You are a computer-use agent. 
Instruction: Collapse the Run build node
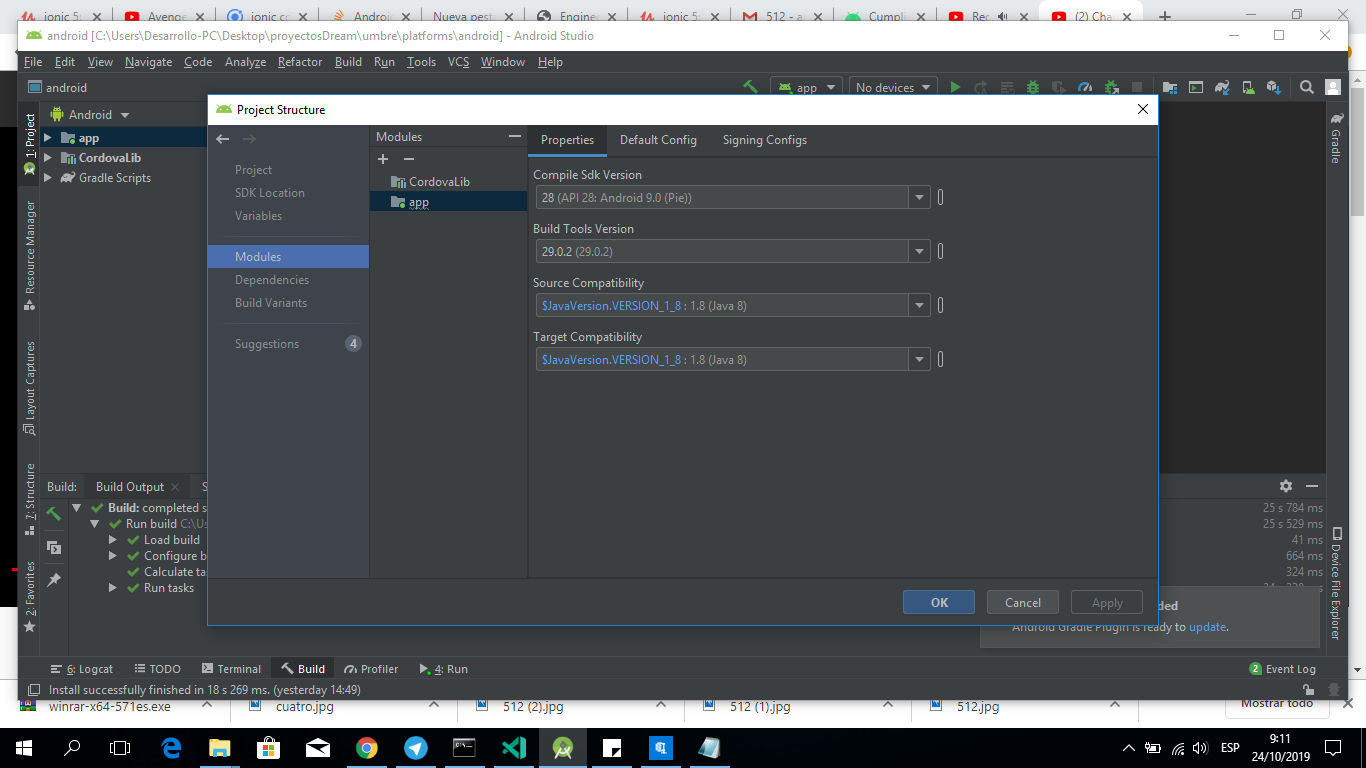(x=95, y=524)
